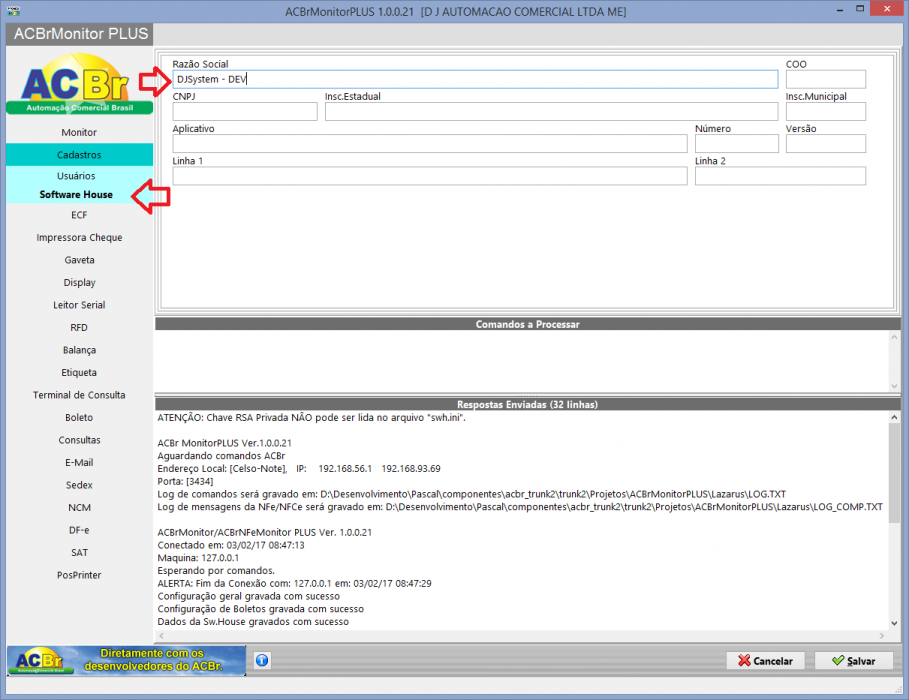Viewport: 909px width, 700px height.
Task: Open the ECF settings page
Action: pos(79,215)
